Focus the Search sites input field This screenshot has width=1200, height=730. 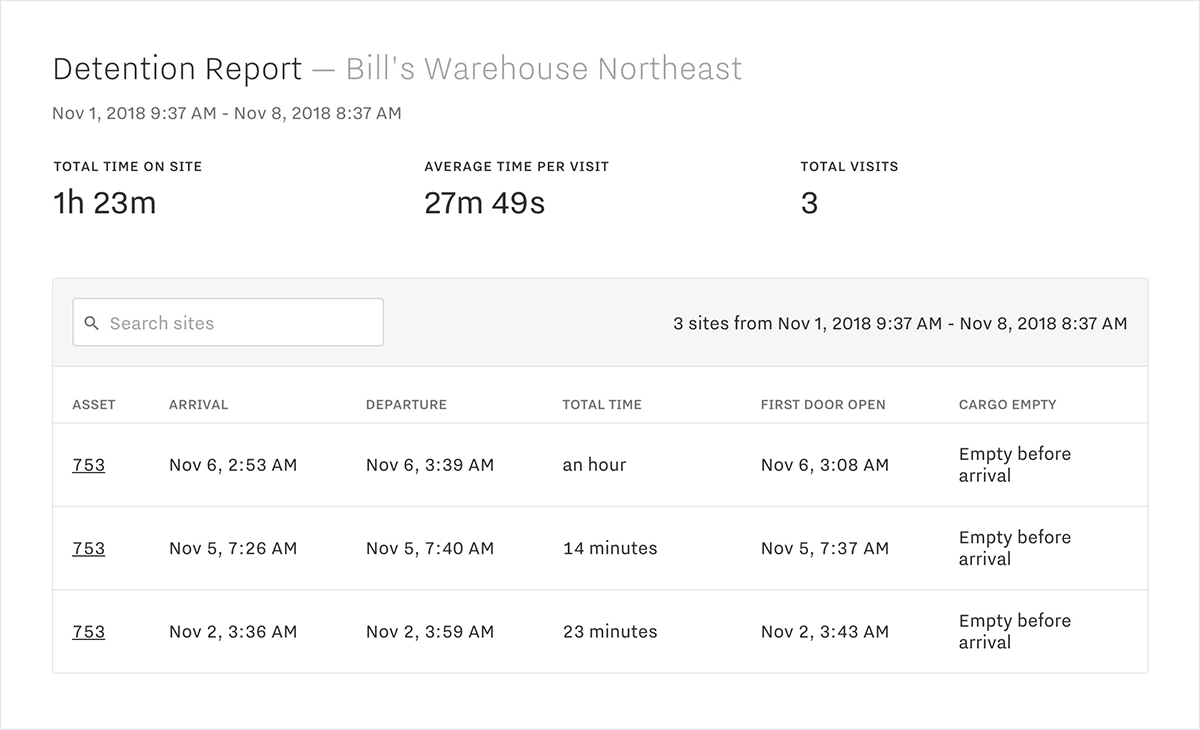[240, 323]
